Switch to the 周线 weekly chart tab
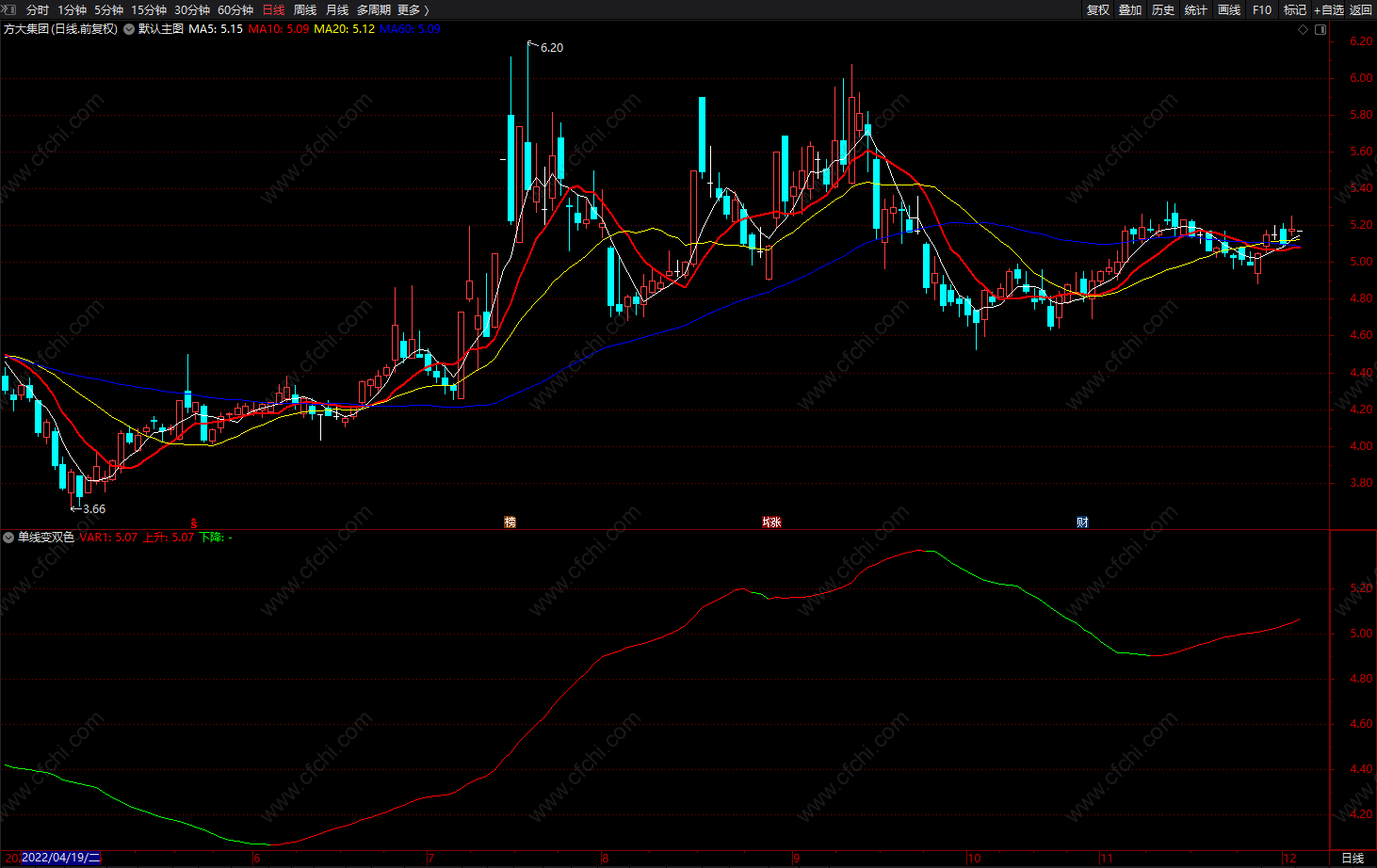 click(305, 9)
